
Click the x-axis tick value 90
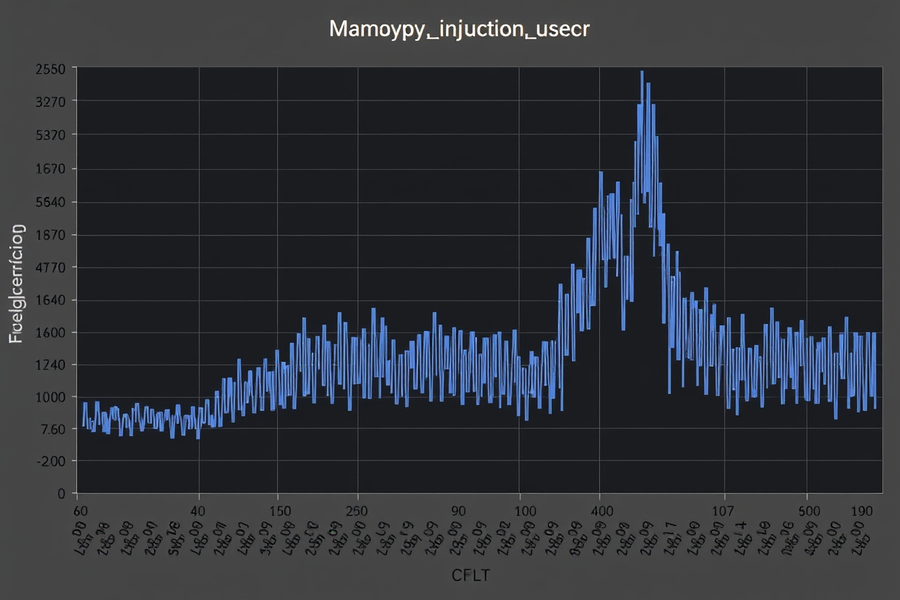(458, 511)
